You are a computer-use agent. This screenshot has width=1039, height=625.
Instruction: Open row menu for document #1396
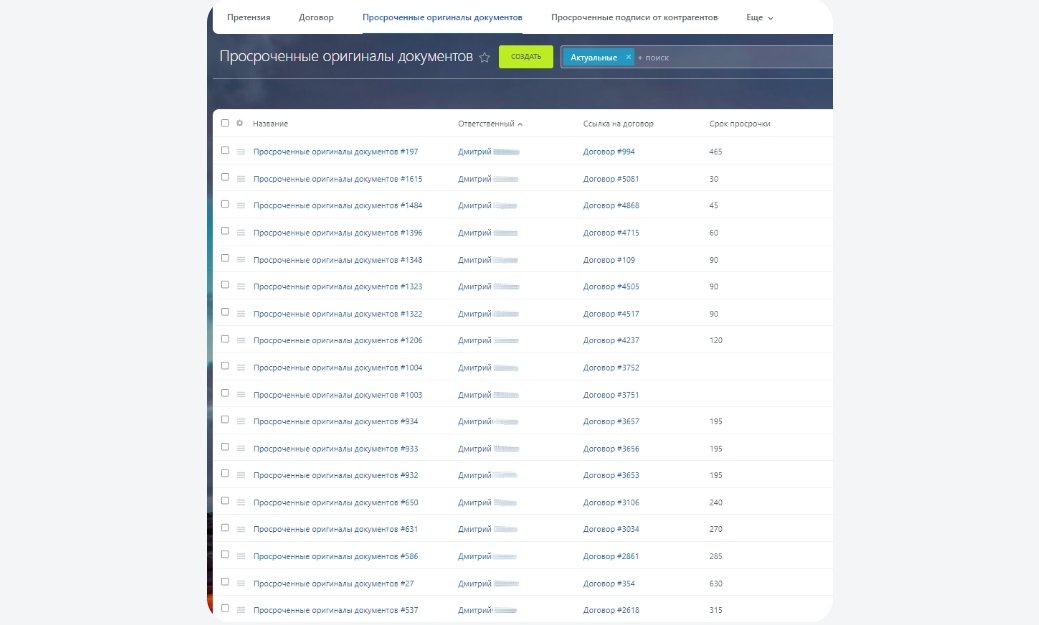[x=241, y=233]
